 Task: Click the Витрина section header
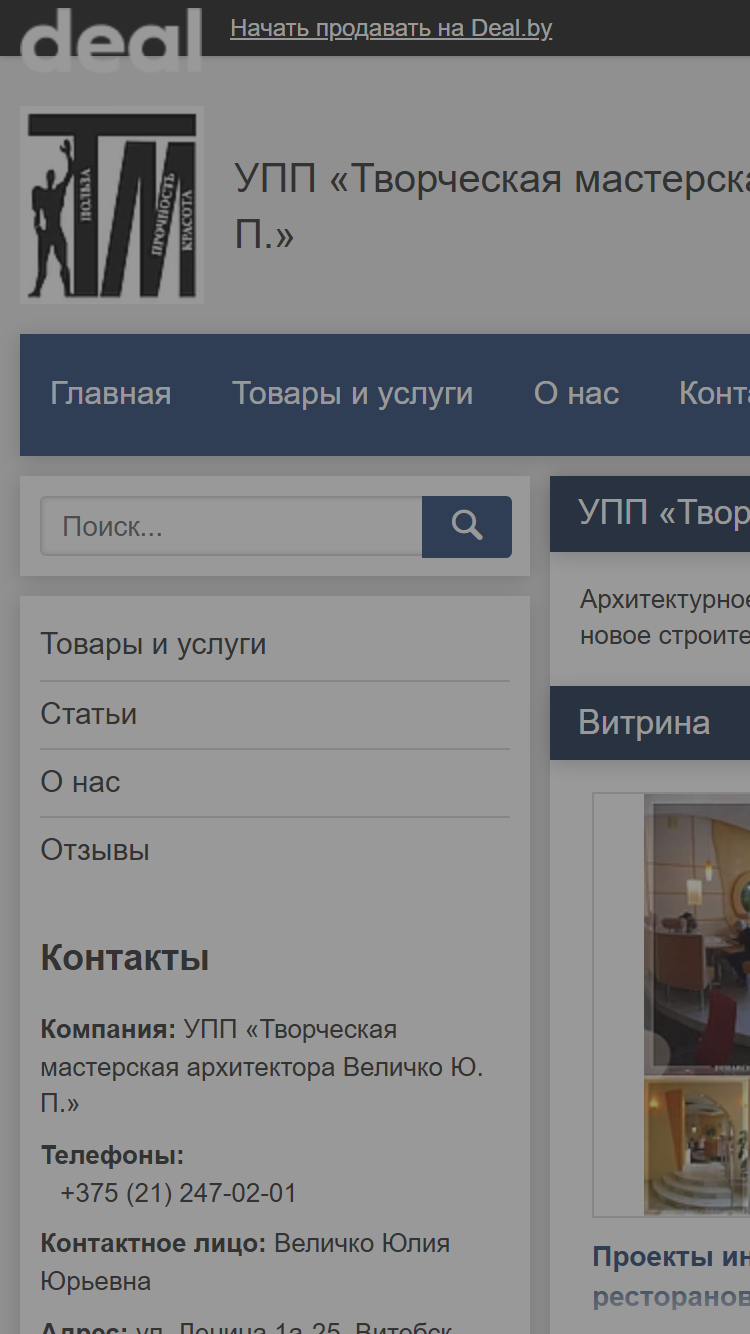pyautogui.click(x=650, y=723)
